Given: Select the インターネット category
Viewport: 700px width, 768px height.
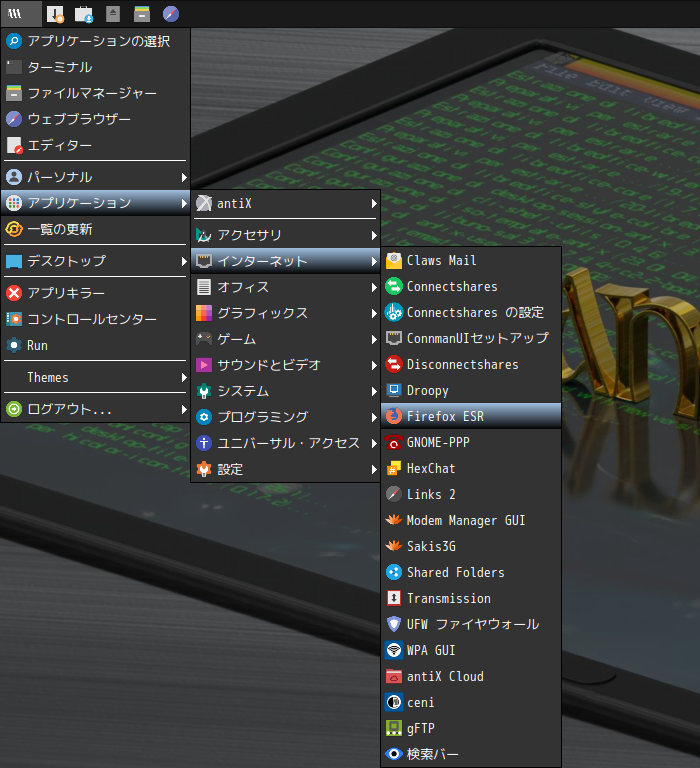Looking at the screenshot, I should pos(286,261).
